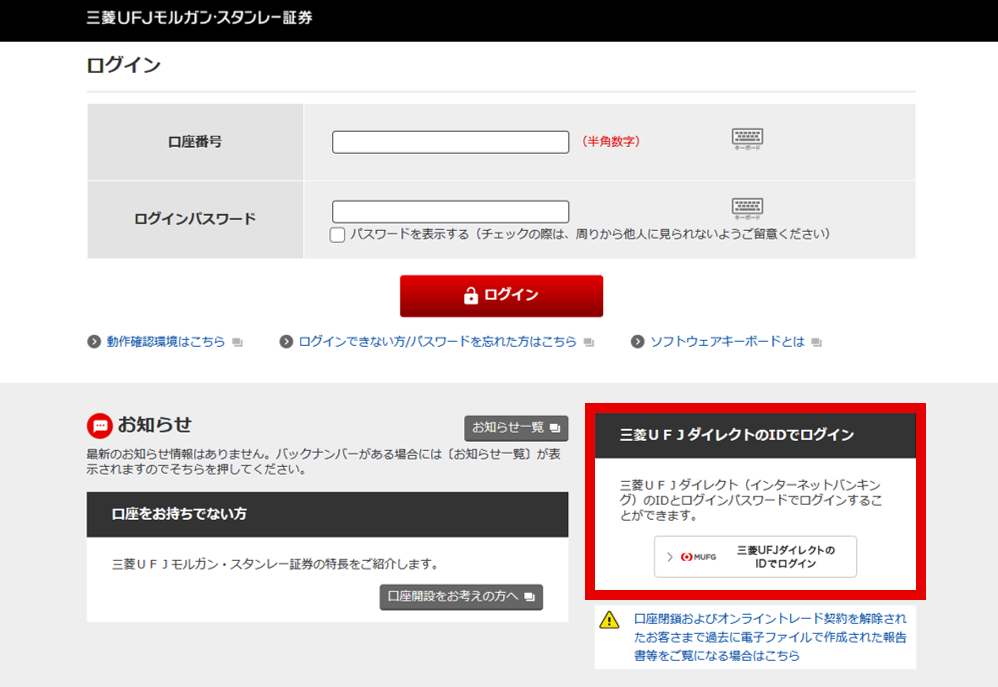Click the 口座番号 row label

click(195, 142)
